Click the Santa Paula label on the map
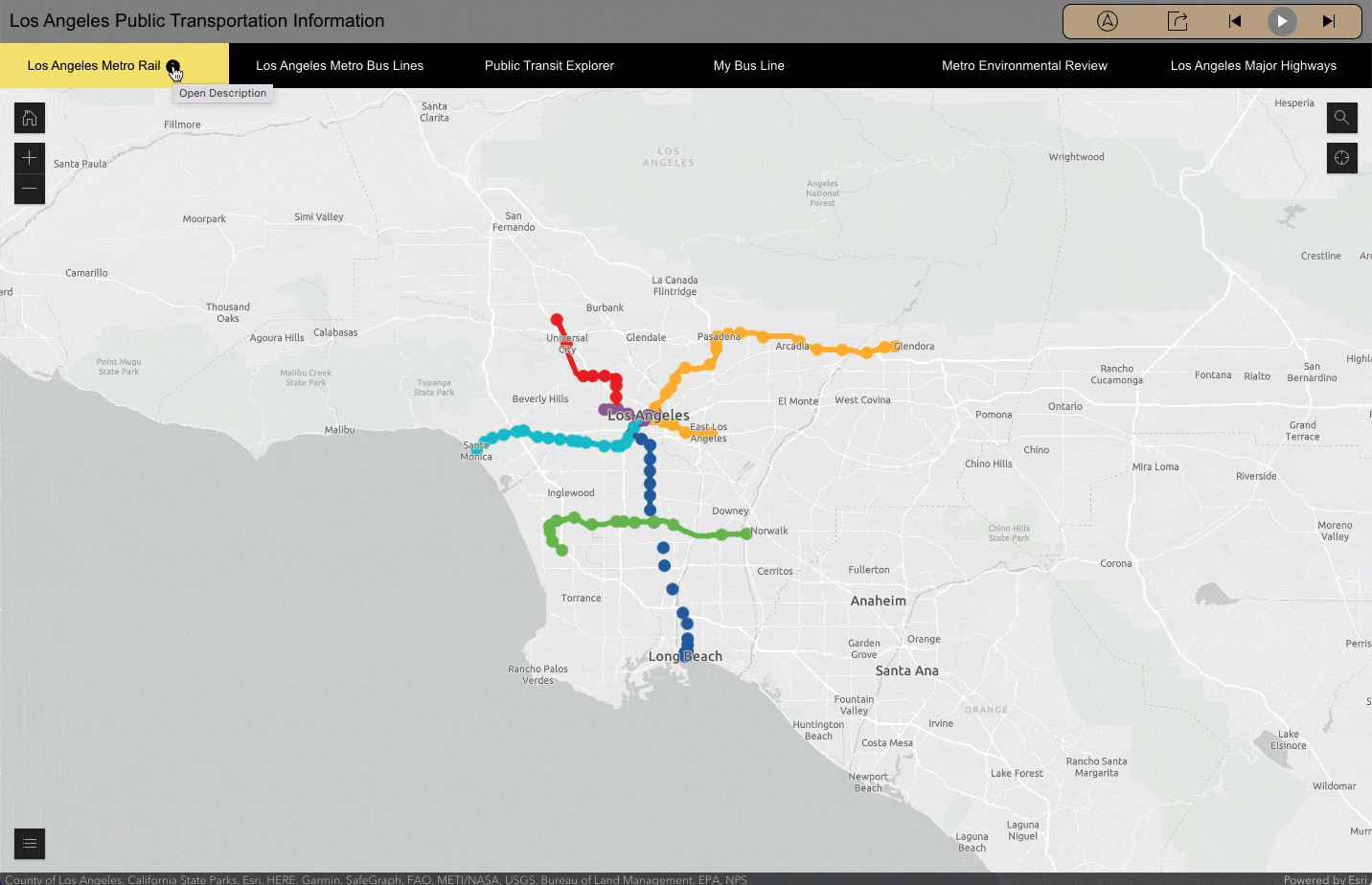Image resolution: width=1372 pixels, height=885 pixels. click(80, 164)
